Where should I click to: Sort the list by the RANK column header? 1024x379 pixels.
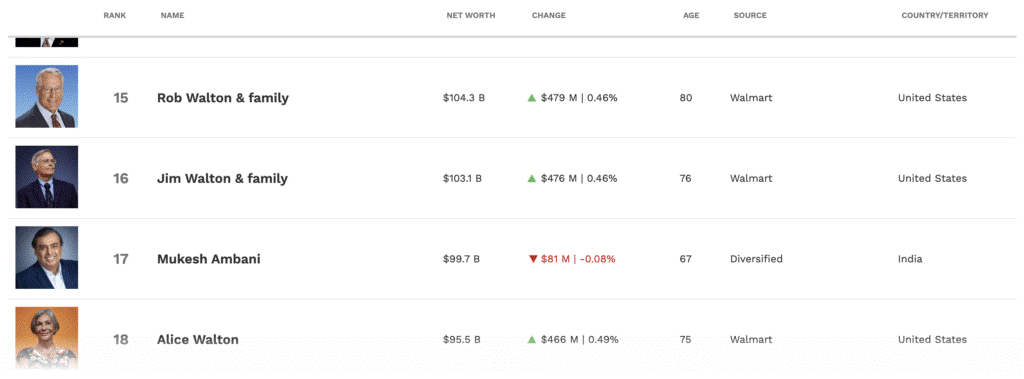tap(114, 16)
